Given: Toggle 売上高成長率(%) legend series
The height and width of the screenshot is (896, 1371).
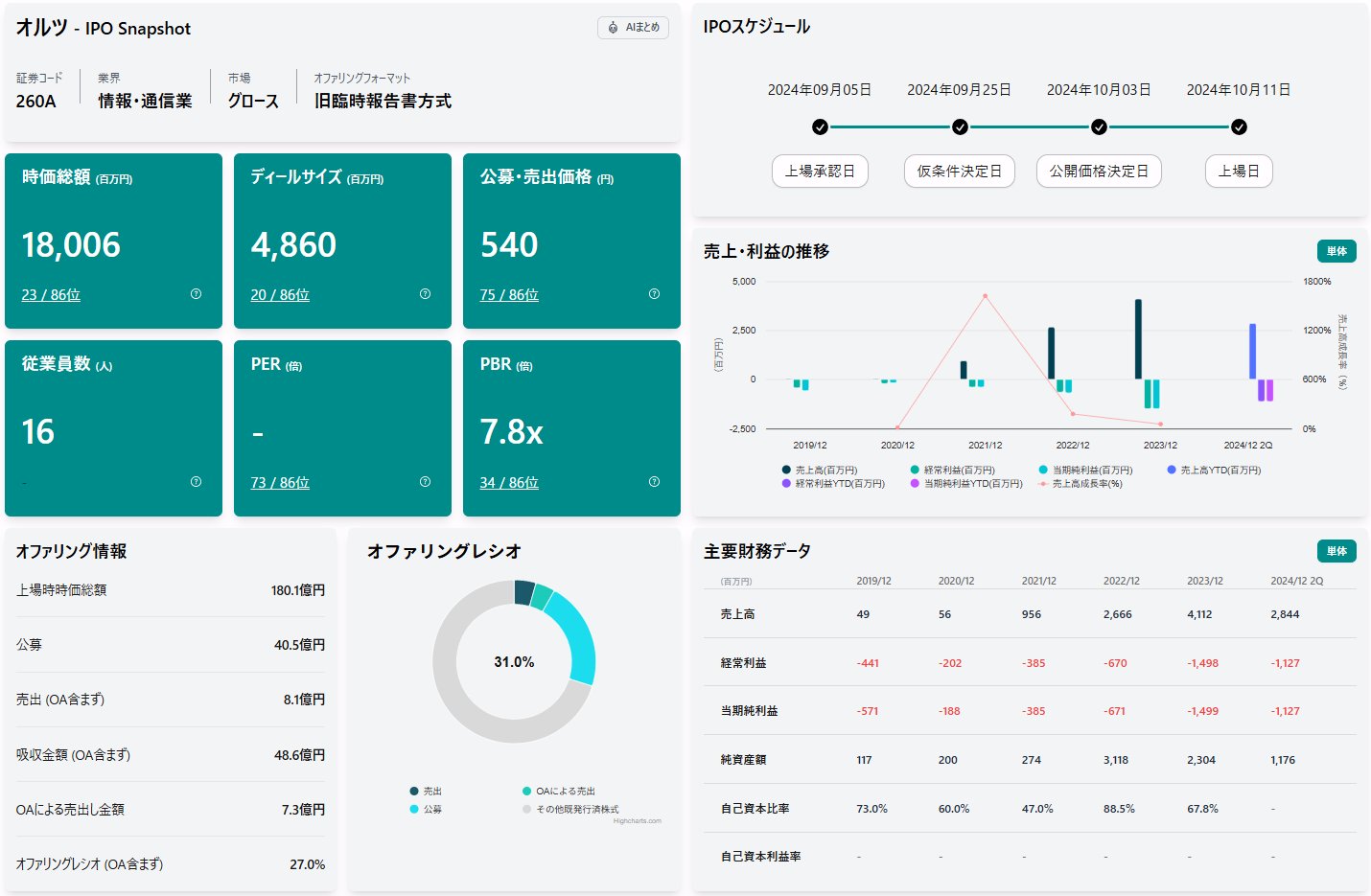Looking at the screenshot, I should (x=1081, y=484).
